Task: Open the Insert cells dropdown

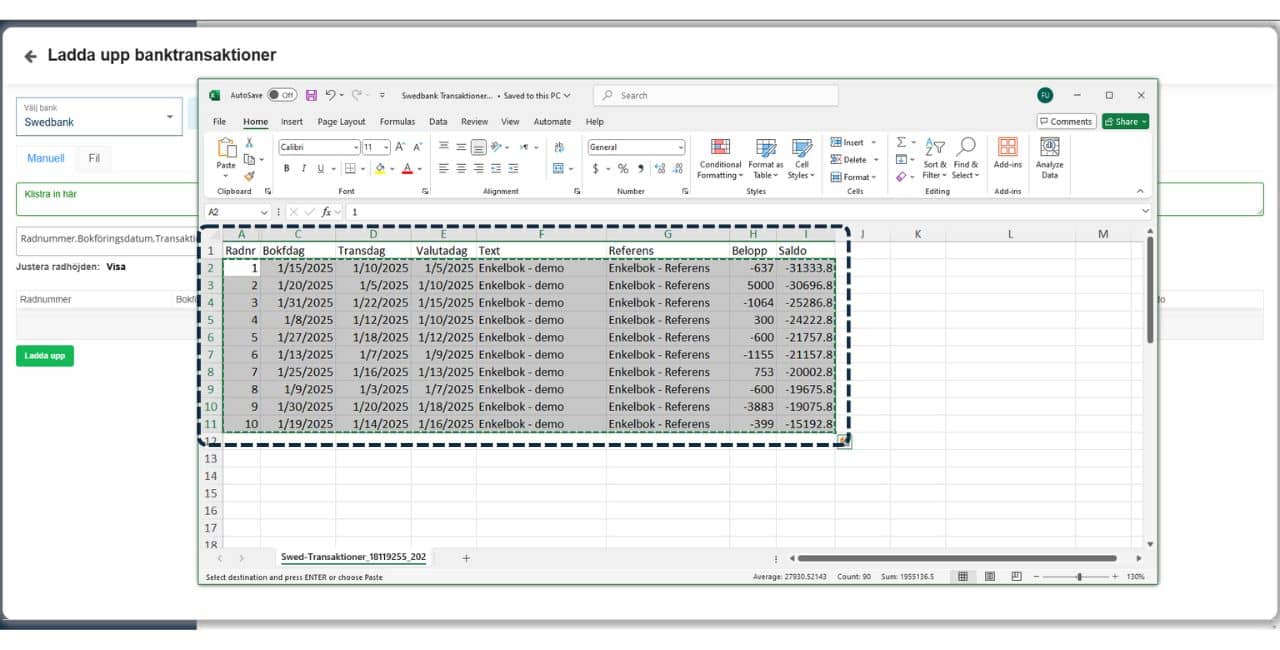Action: click(853, 143)
